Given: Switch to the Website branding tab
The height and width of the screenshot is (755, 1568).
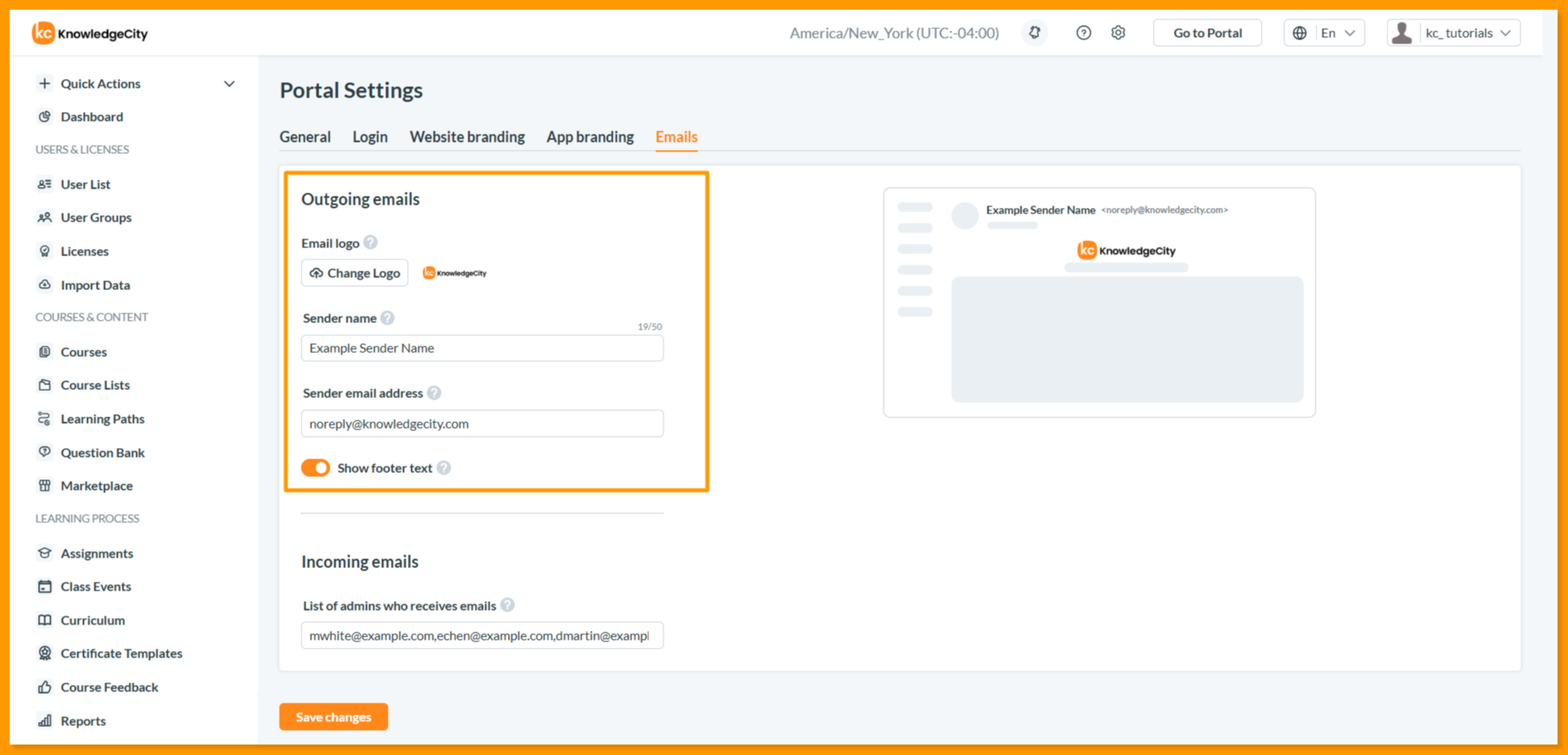Looking at the screenshot, I should 468,137.
